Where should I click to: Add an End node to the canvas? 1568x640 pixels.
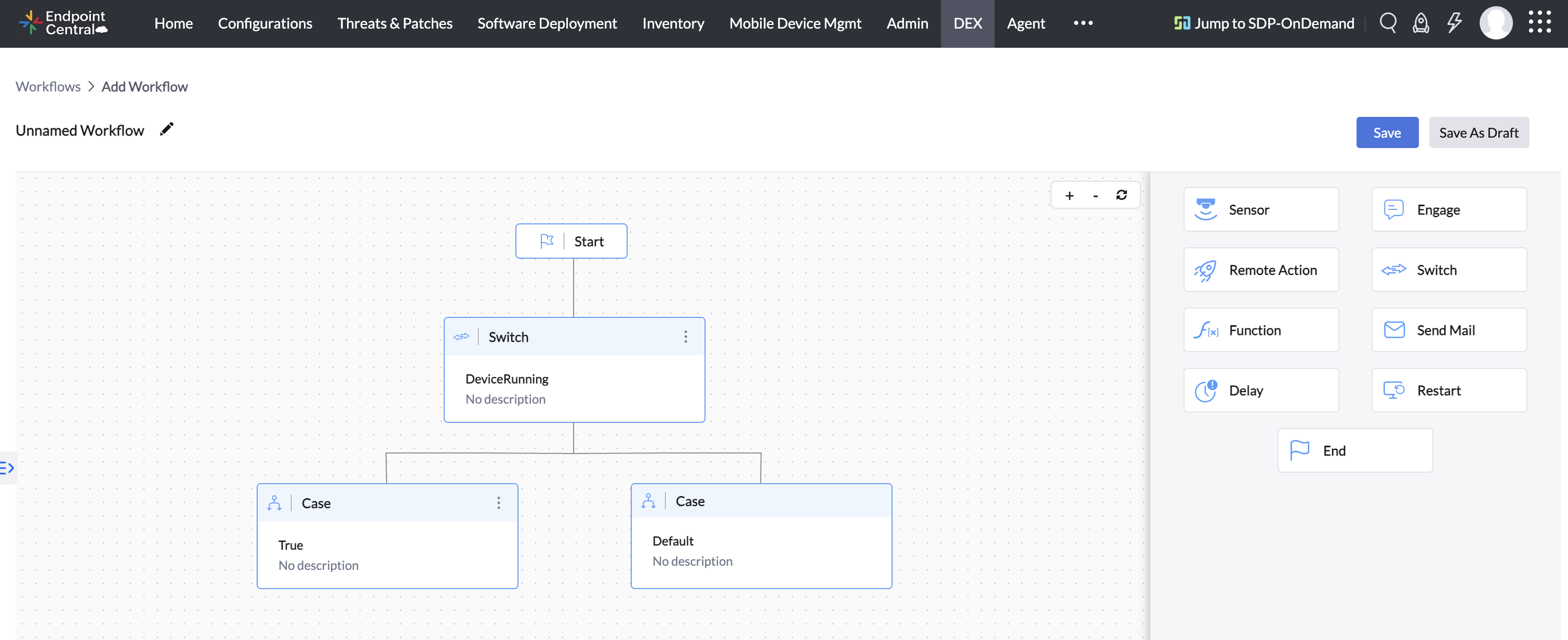coord(1355,450)
